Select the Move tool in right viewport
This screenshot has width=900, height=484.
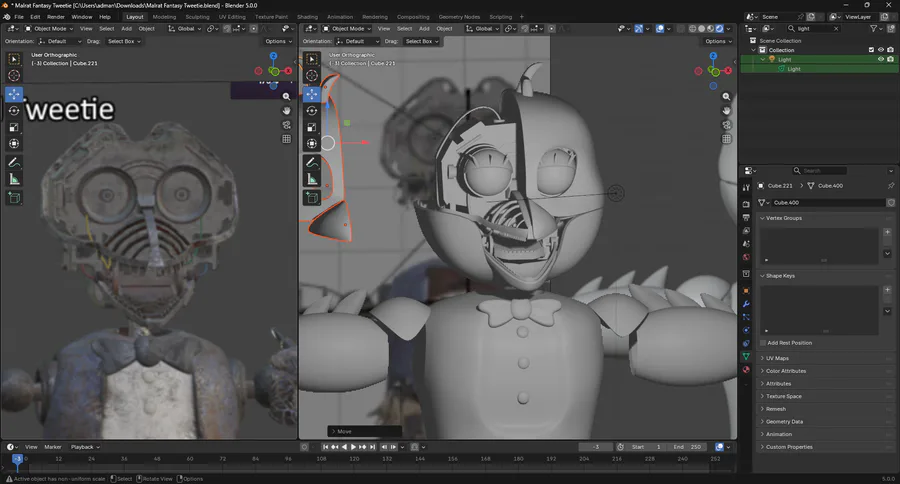tap(312, 94)
